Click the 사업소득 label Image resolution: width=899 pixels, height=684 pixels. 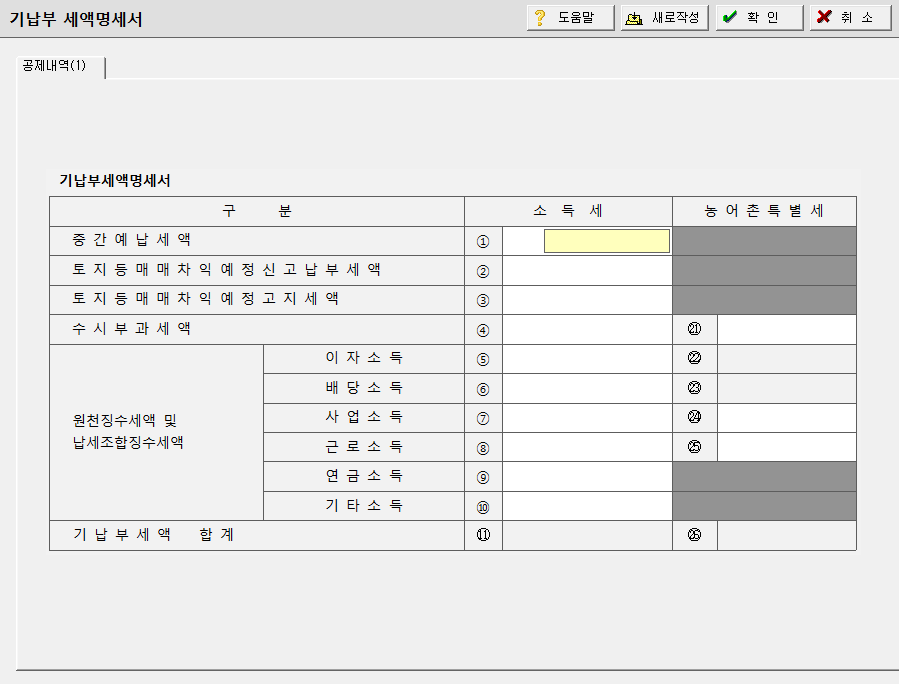click(x=364, y=417)
